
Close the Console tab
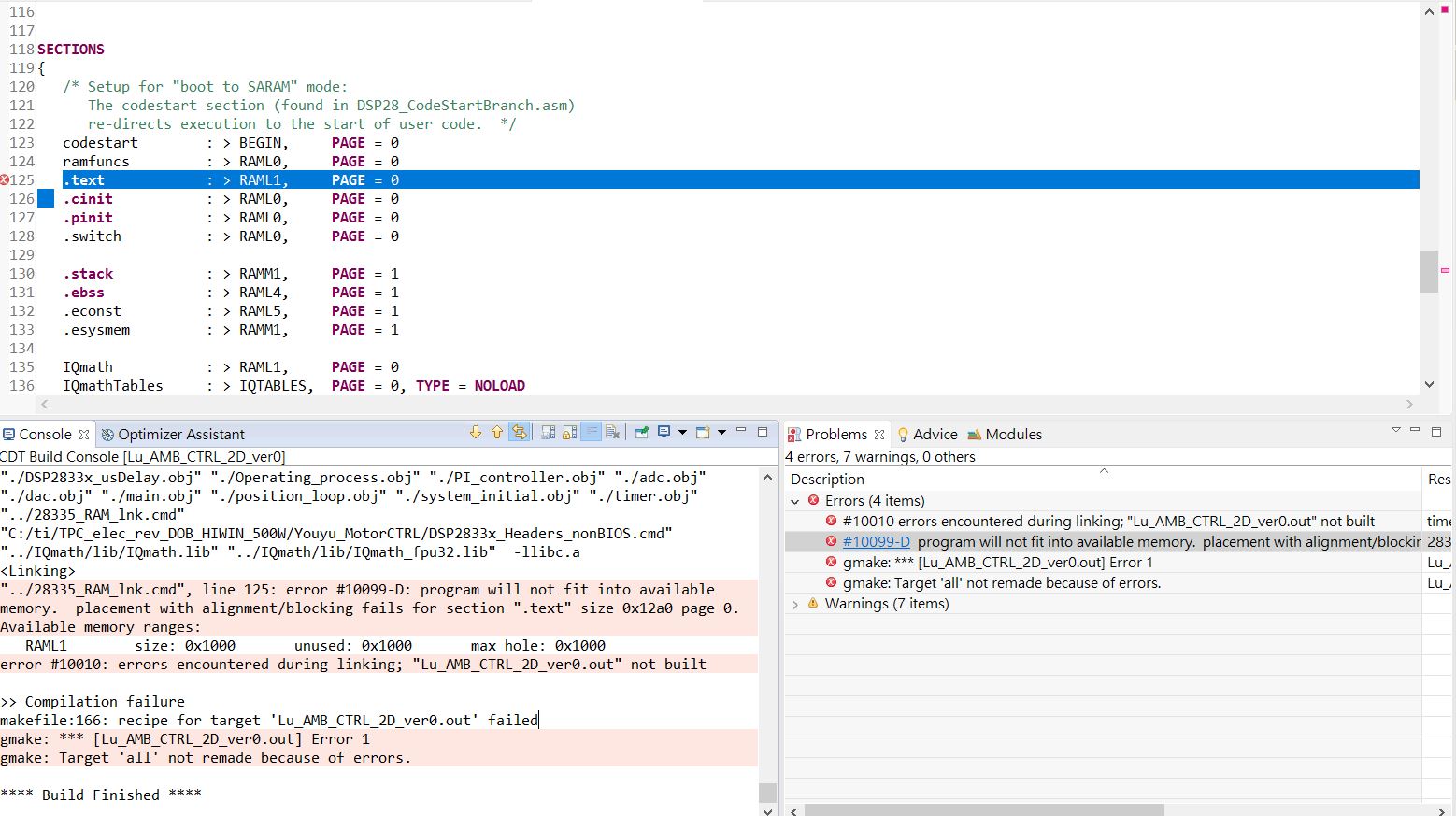click(x=84, y=435)
